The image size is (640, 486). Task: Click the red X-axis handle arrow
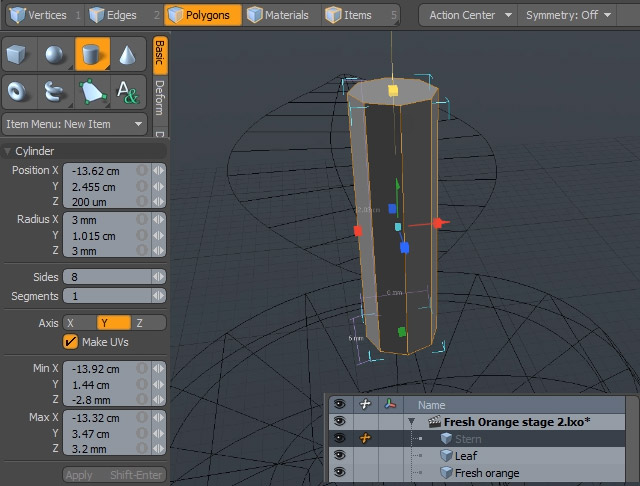440,223
